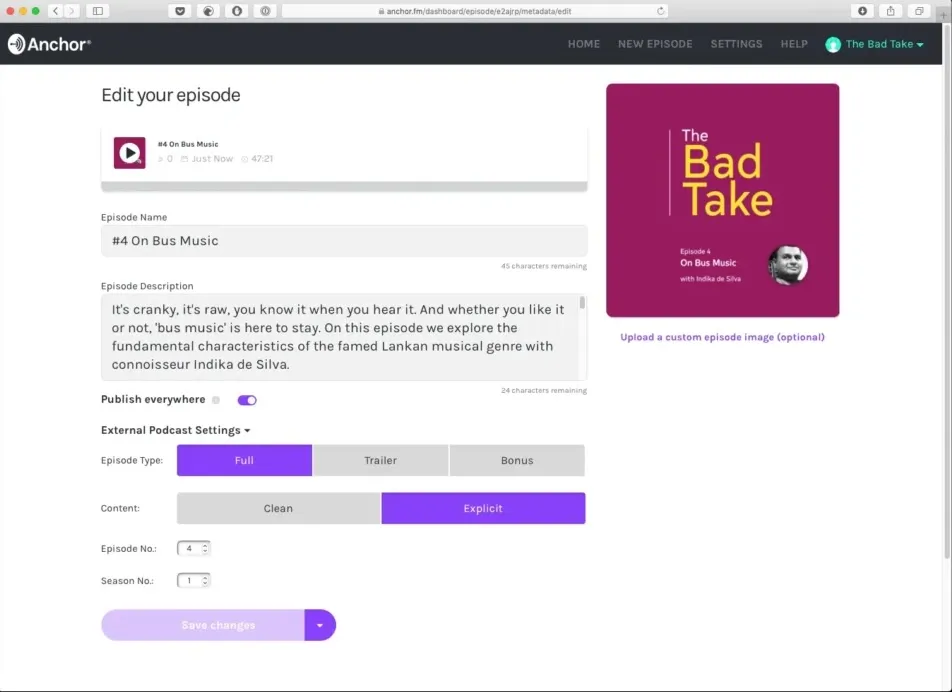Click the page vertical scrollbar
This screenshot has height=692, width=952.
[x=947, y=291]
